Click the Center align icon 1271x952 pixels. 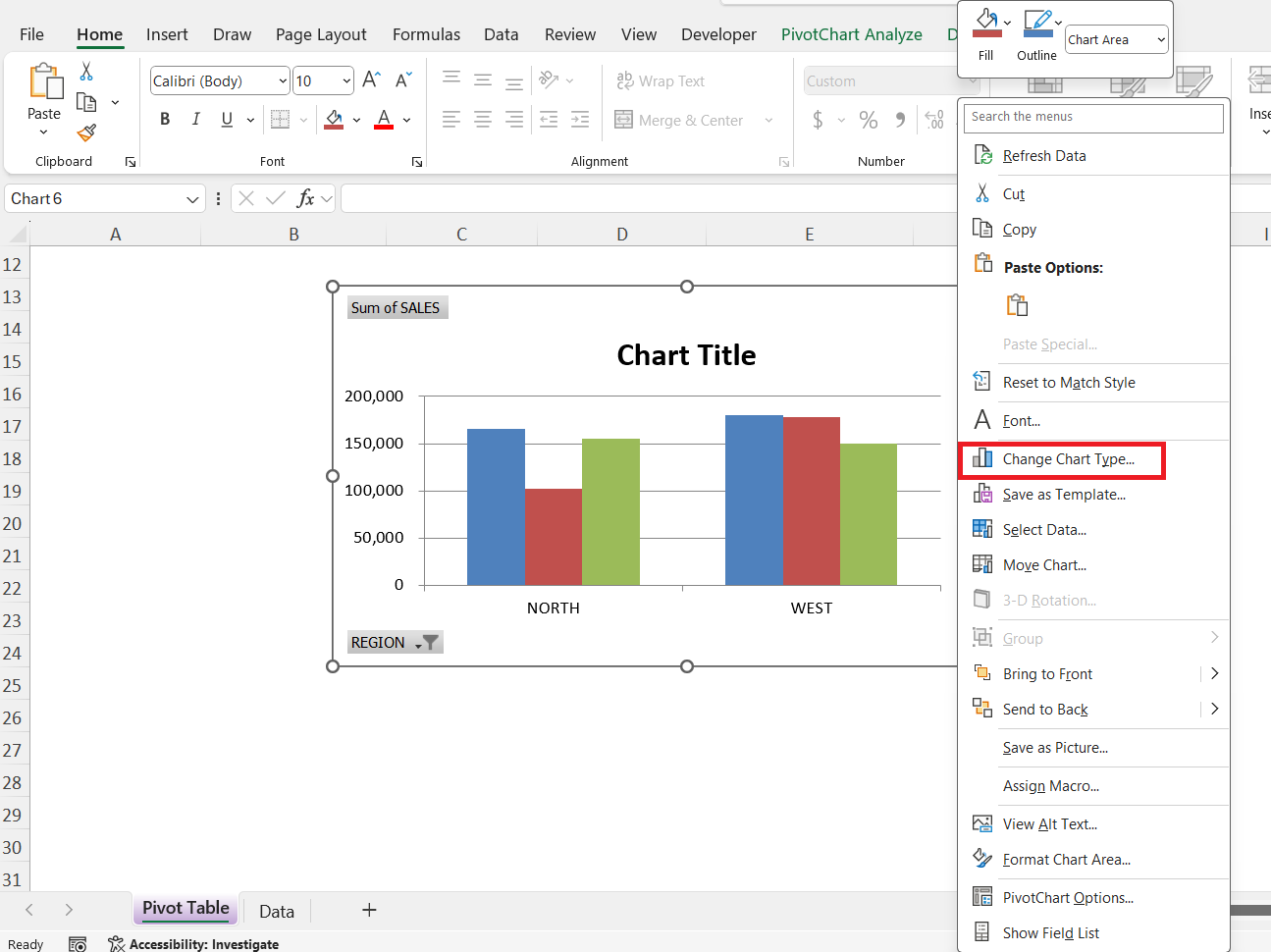(483, 120)
